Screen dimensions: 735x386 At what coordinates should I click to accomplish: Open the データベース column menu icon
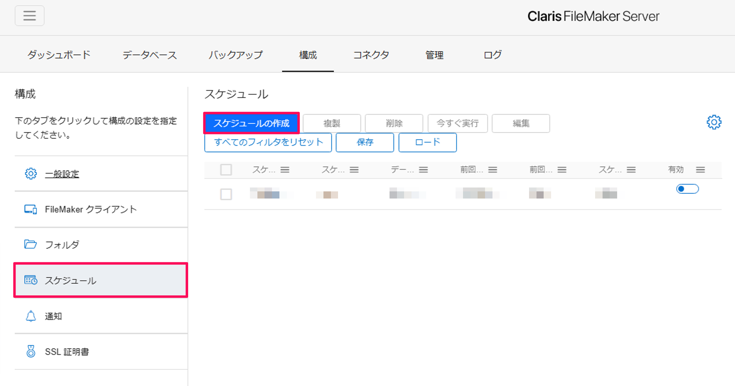pyautogui.click(x=423, y=170)
